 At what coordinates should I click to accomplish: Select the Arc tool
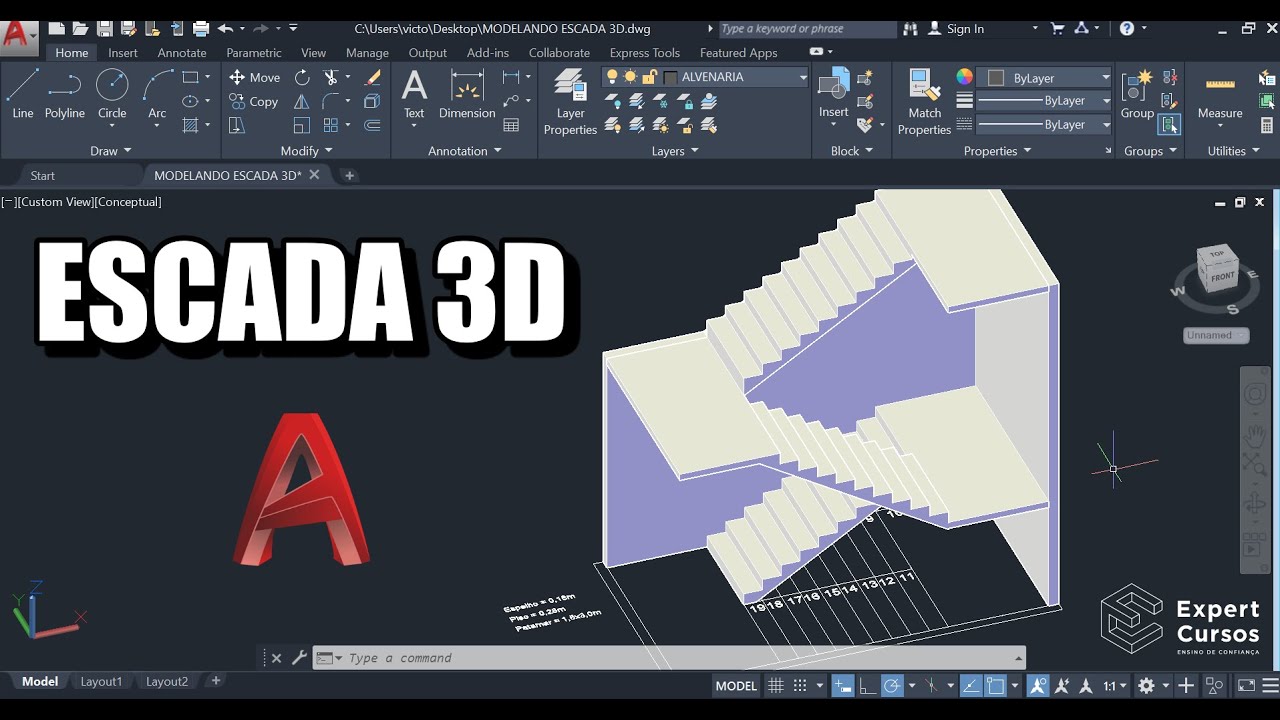tap(157, 94)
